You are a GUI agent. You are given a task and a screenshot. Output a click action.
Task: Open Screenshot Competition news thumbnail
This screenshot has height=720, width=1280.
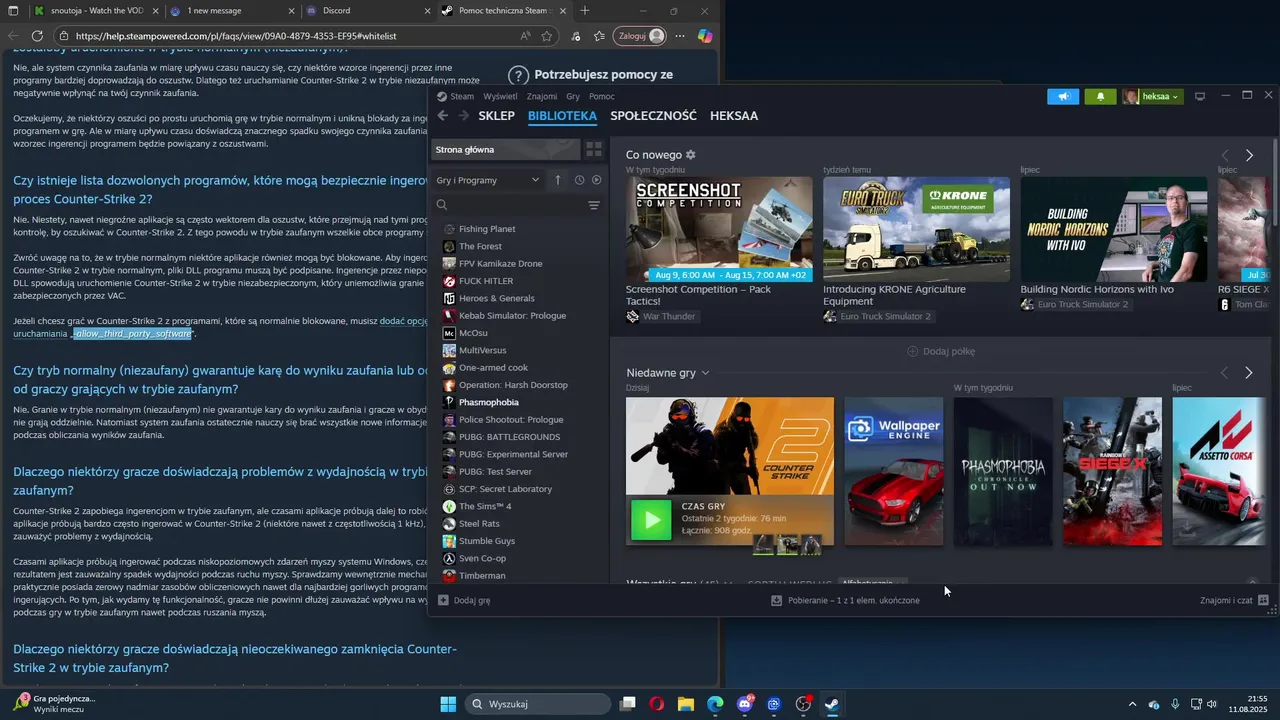719,229
